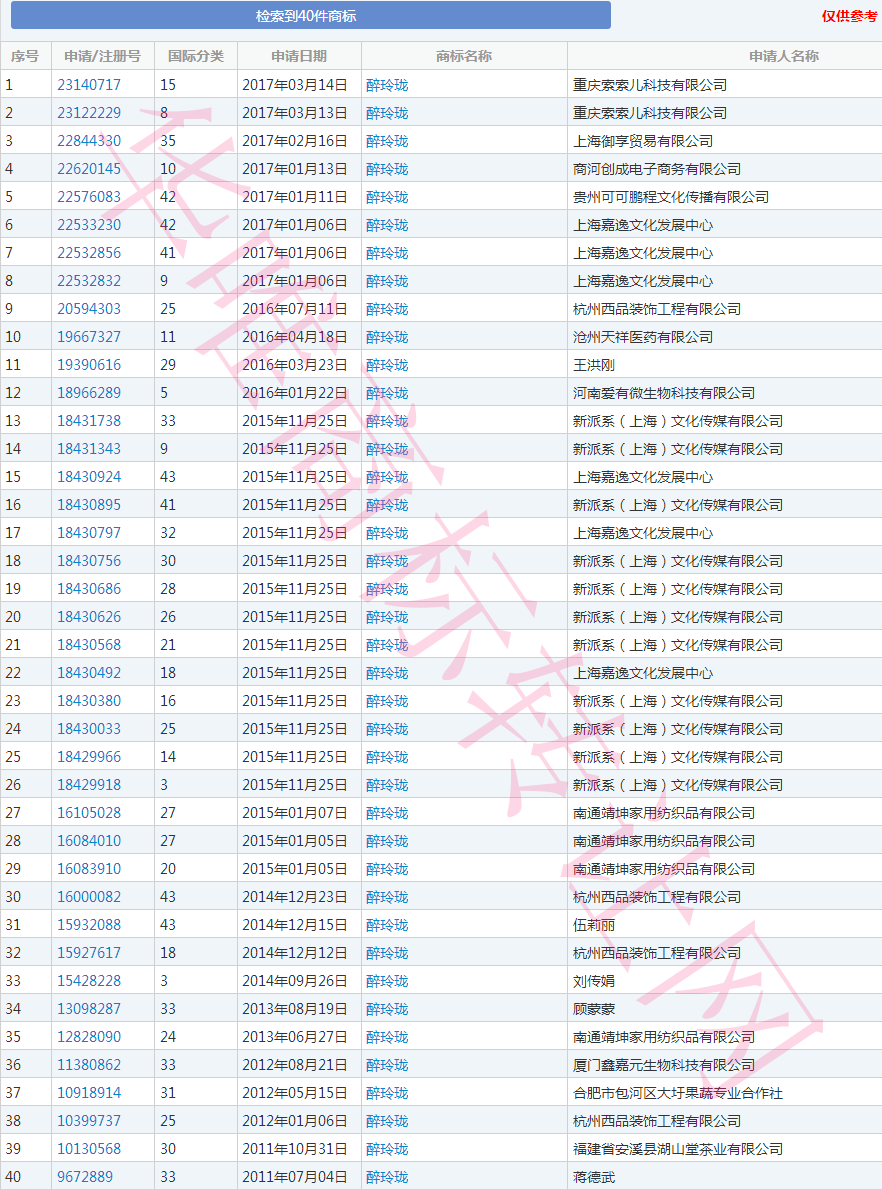
Task: Select the 申请/注册号 column header
Action: pos(102,56)
